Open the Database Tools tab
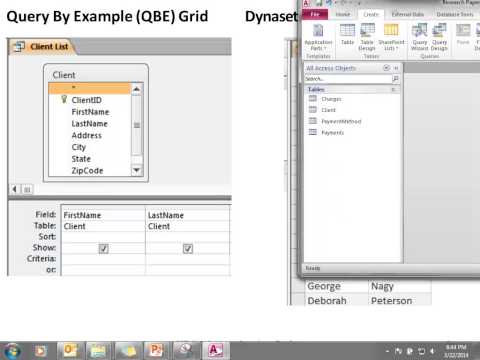 (455, 14)
